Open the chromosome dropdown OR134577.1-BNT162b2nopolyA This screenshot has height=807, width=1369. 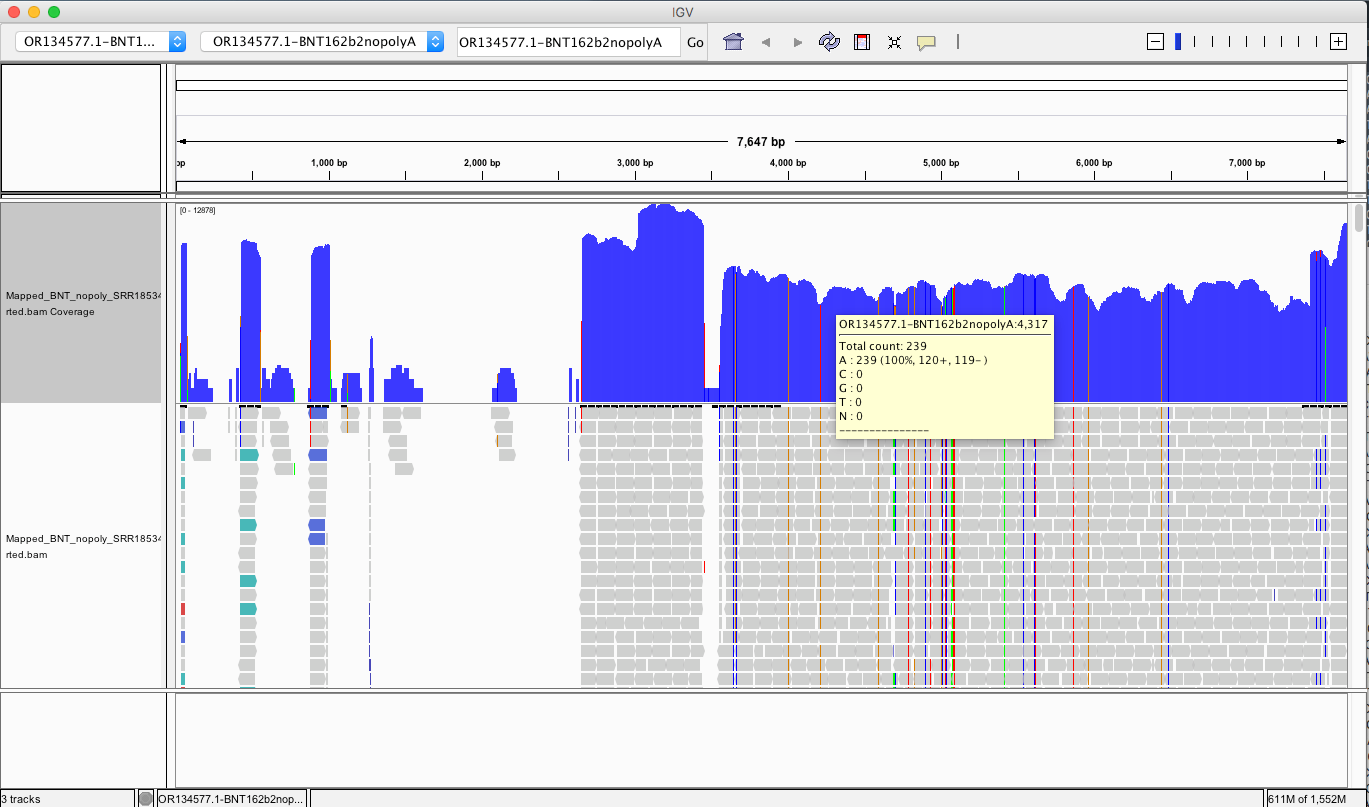[322, 42]
